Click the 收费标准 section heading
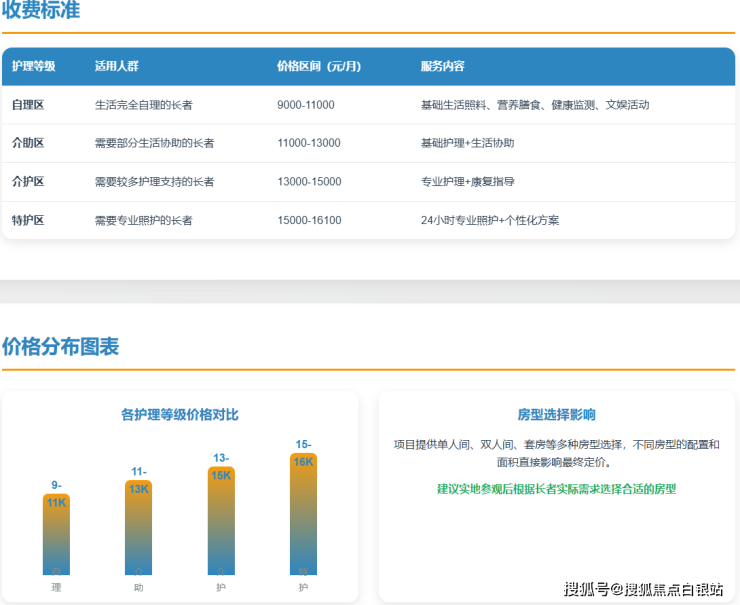Viewport: 740px width, 605px height. pos(41,11)
